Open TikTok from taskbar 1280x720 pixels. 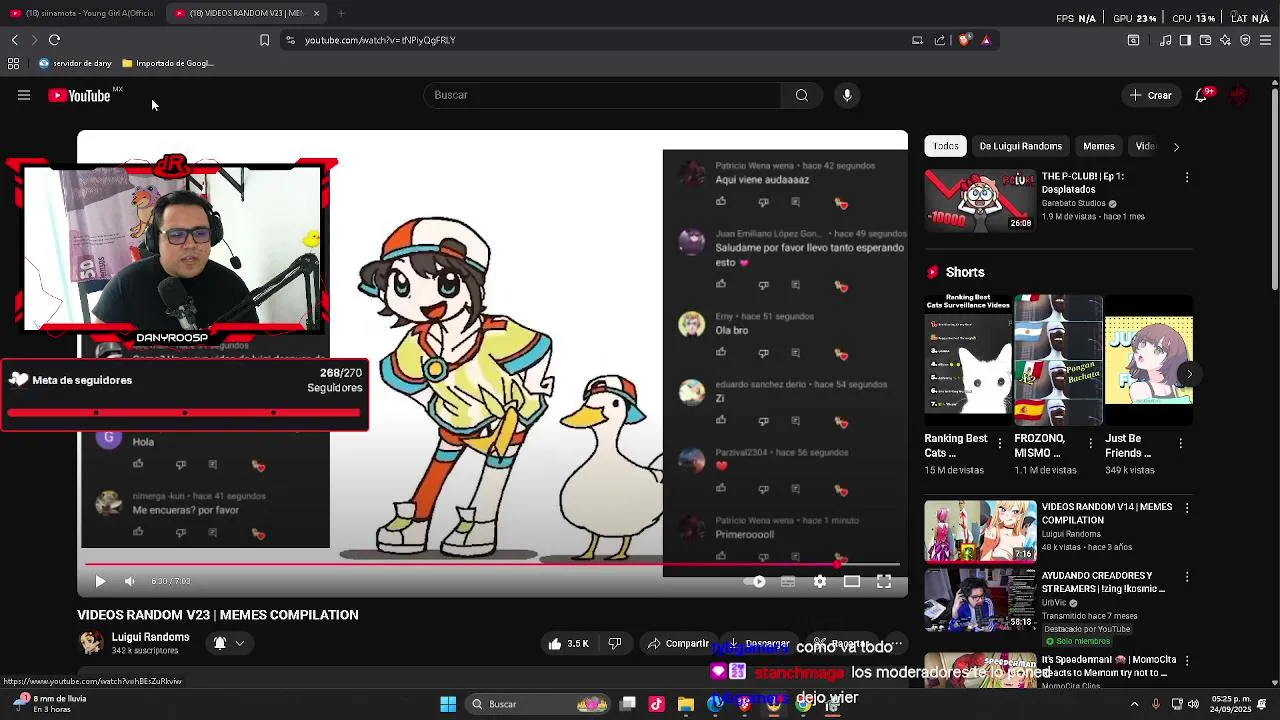pos(656,704)
